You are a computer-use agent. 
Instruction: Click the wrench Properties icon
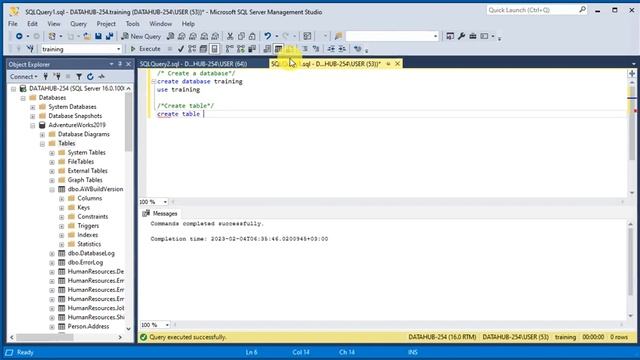(461, 36)
